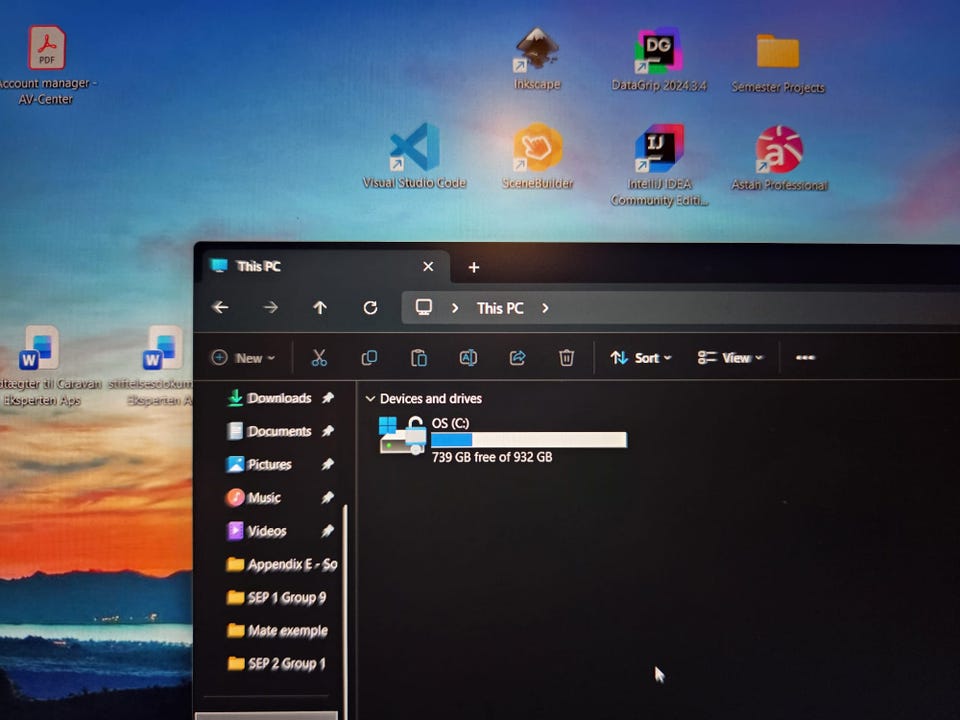Unpin Documents using its pin icon

[328, 431]
